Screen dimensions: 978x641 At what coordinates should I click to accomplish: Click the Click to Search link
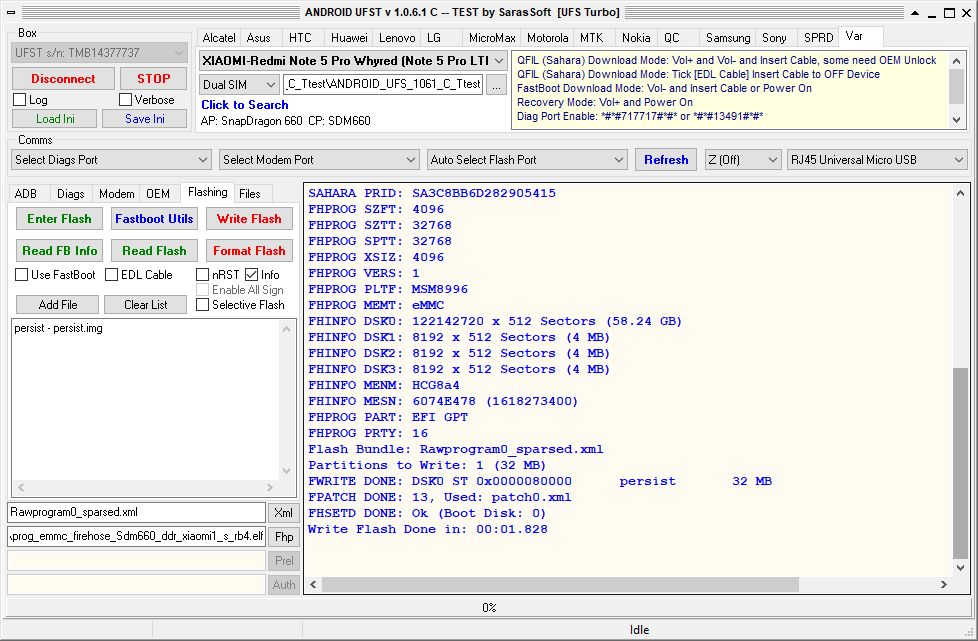point(244,105)
